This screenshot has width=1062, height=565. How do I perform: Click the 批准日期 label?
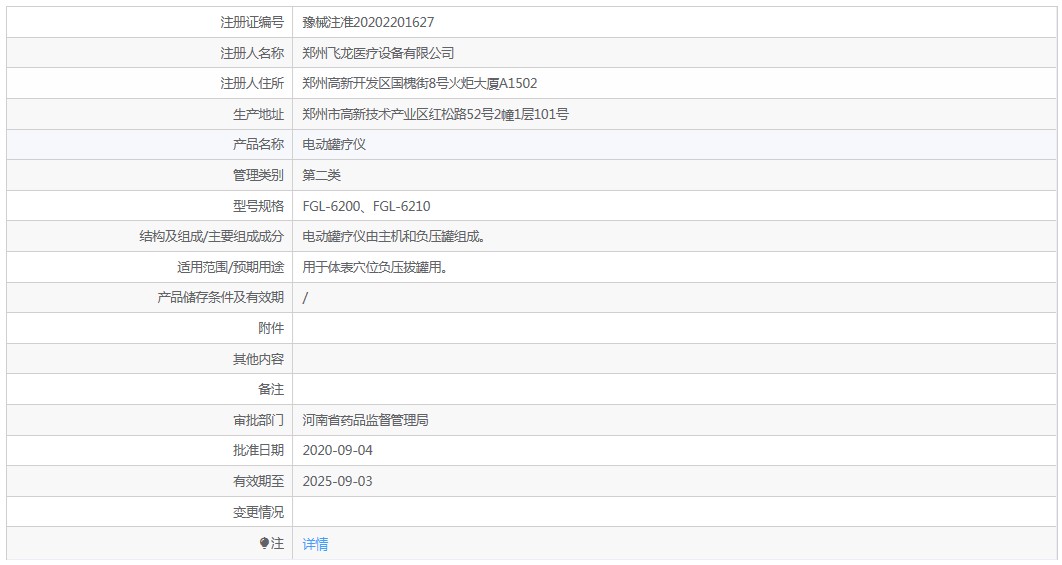tap(258, 451)
